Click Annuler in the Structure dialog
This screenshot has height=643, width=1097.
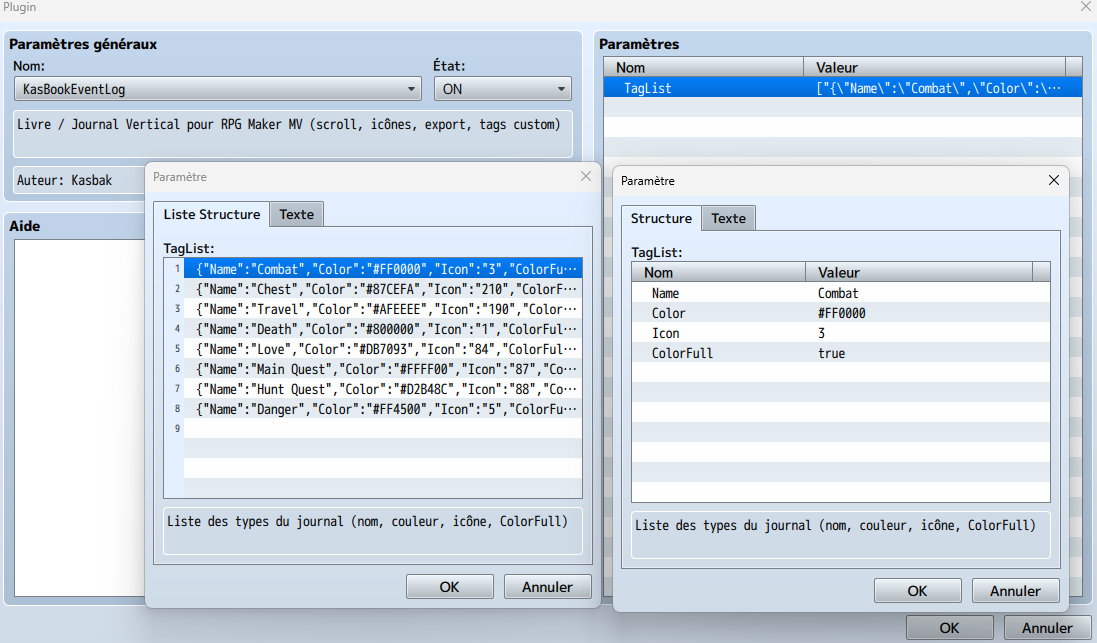coord(1015,591)
